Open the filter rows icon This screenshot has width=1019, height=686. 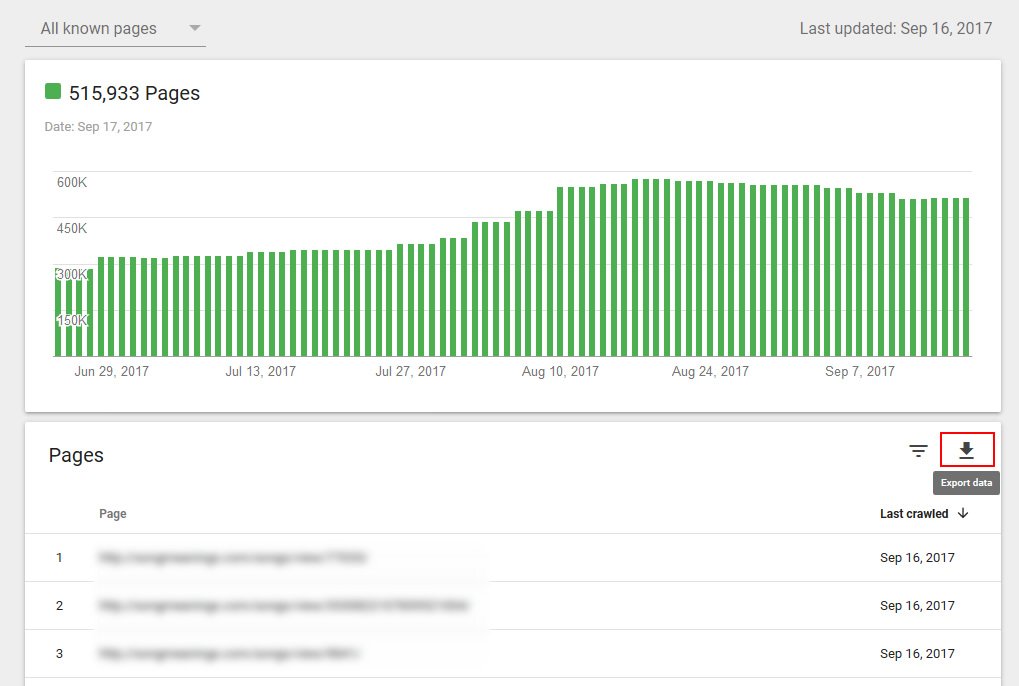(918, 451)
